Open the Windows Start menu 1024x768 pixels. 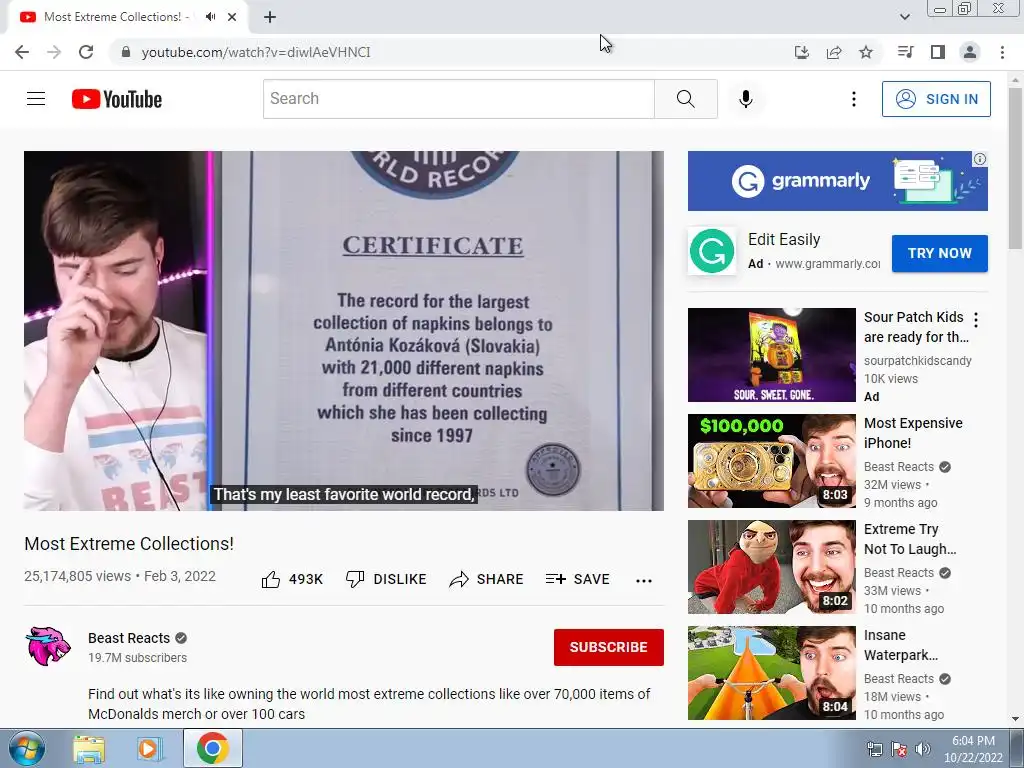(26, 748)
